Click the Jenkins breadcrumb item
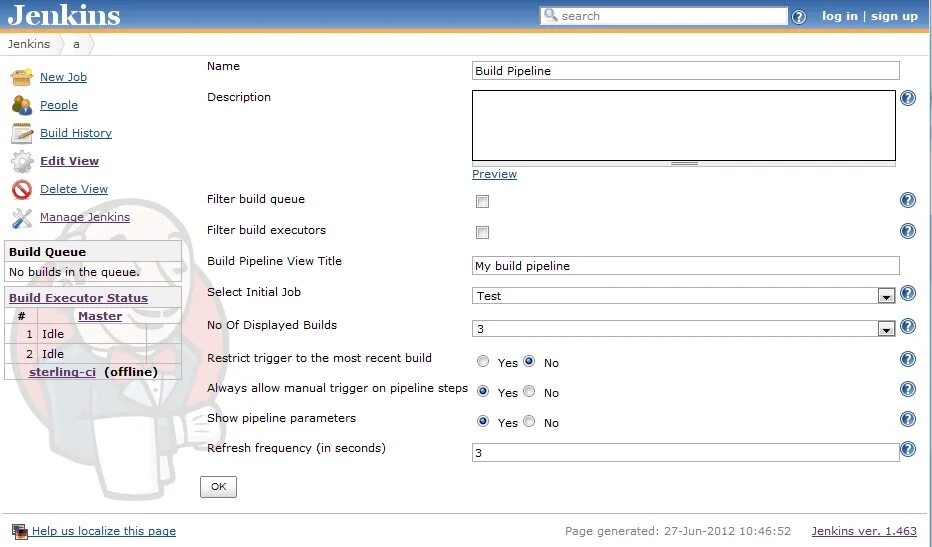932x547 pixels. (29, 44)
